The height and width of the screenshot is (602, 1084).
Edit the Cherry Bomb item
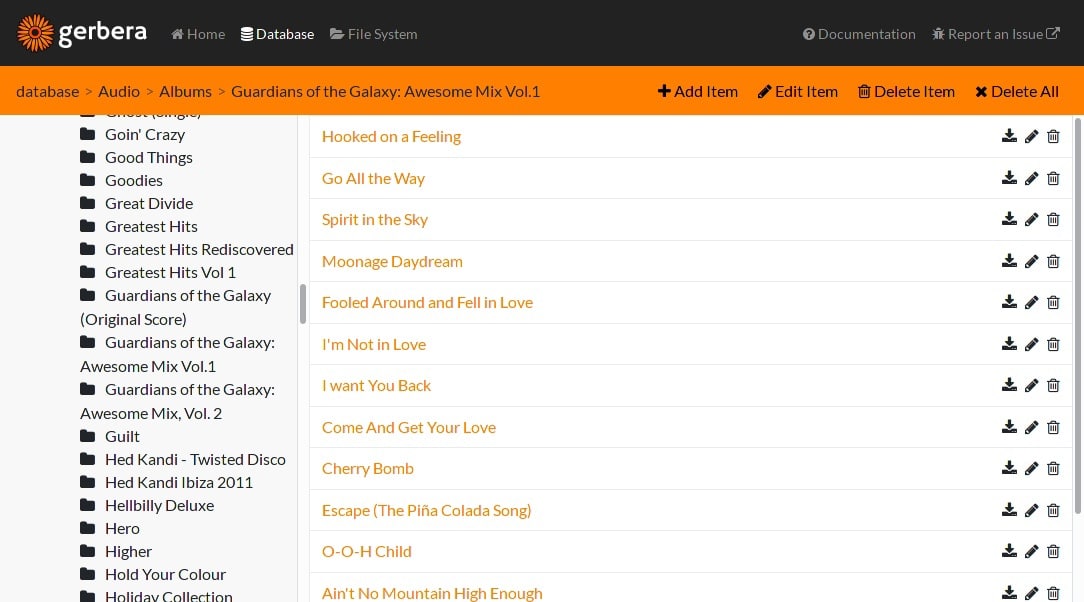[1031, 468]
